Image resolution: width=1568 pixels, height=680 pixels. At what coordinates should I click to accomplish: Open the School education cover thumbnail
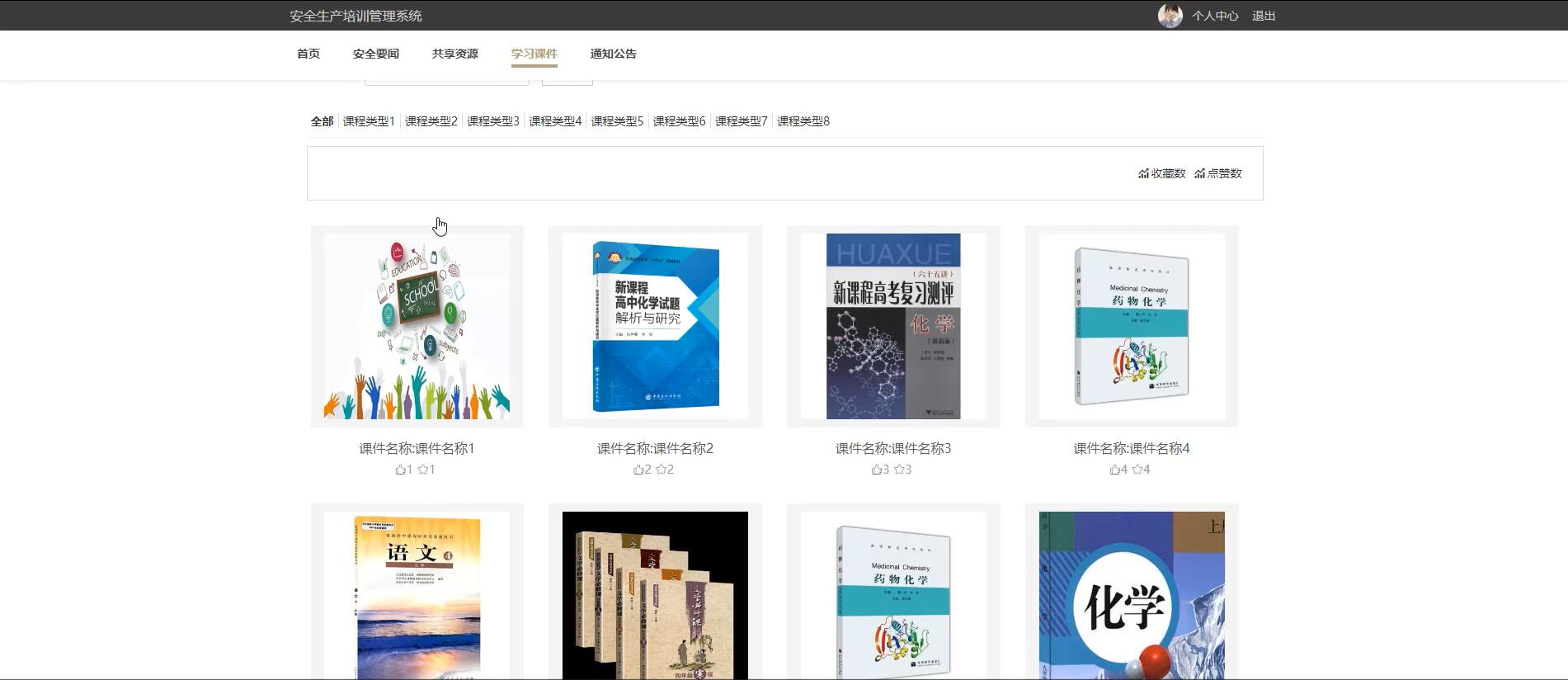(x=417, y=326)
